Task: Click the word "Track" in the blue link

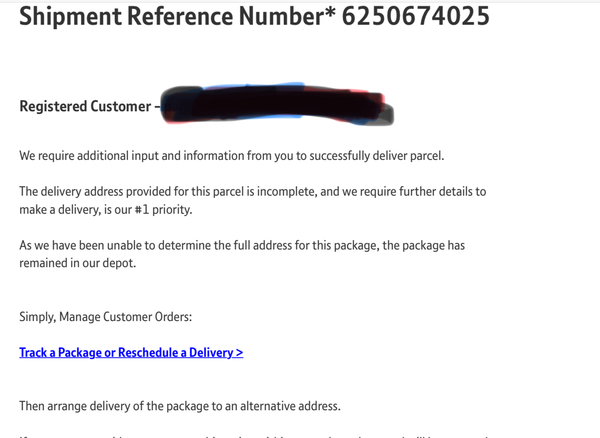Action: coord(35,352)
